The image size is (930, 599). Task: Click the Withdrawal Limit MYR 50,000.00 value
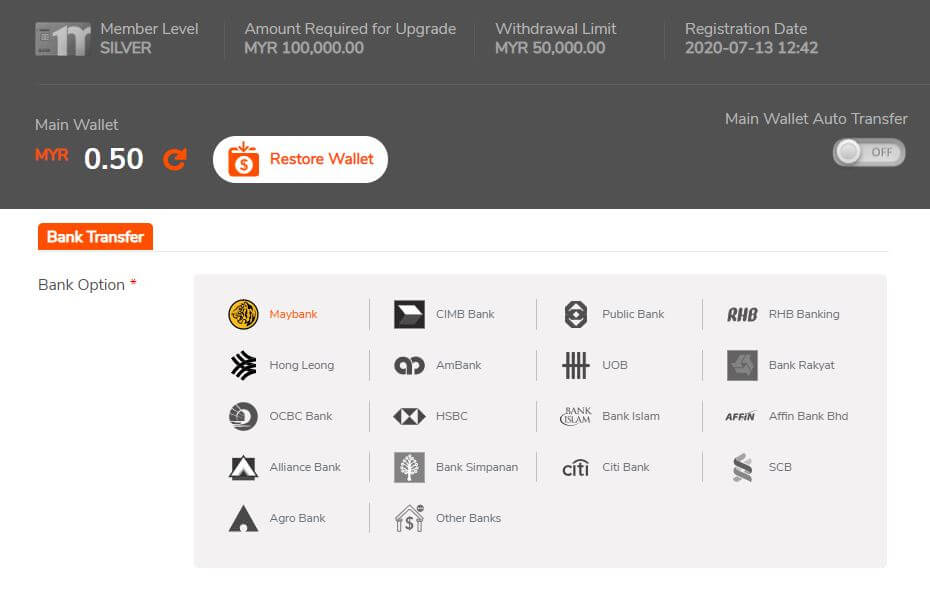(550, 48)
